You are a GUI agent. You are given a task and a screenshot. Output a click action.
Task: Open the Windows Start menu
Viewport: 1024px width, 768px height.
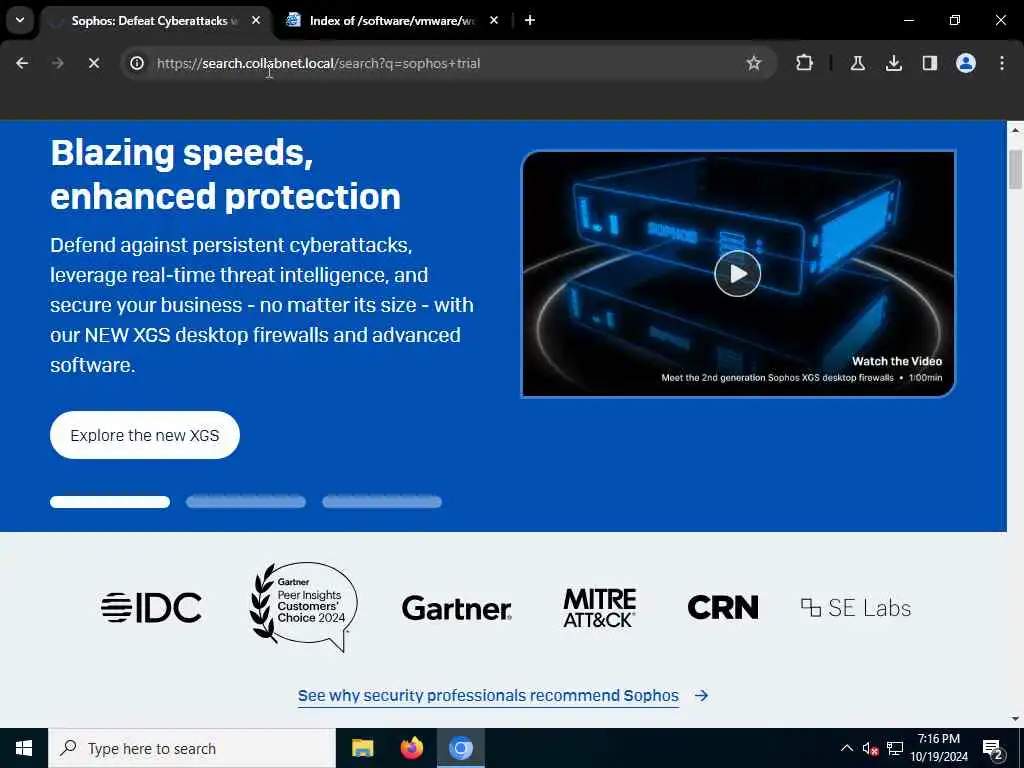click(x=24, y=748)
